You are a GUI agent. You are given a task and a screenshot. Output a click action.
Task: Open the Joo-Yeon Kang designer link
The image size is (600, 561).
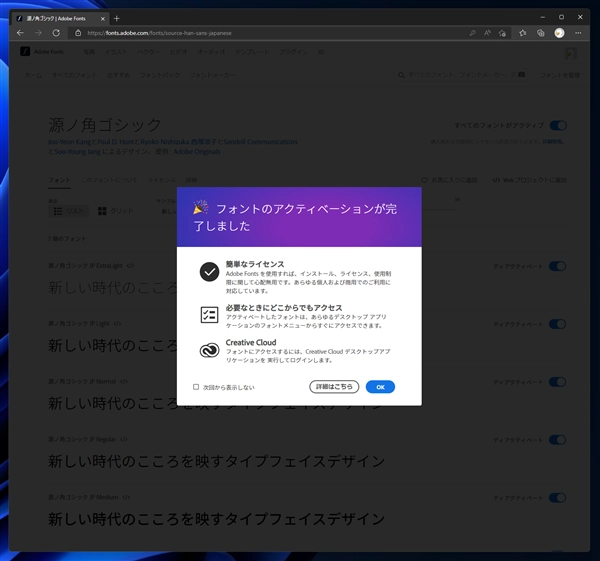(70, 142)
